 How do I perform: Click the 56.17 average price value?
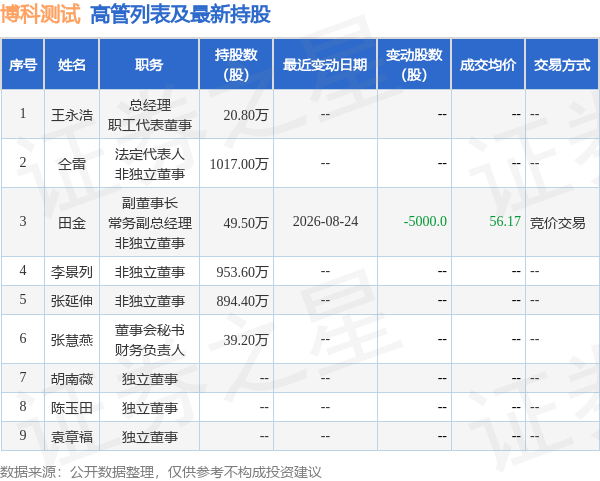505,222
